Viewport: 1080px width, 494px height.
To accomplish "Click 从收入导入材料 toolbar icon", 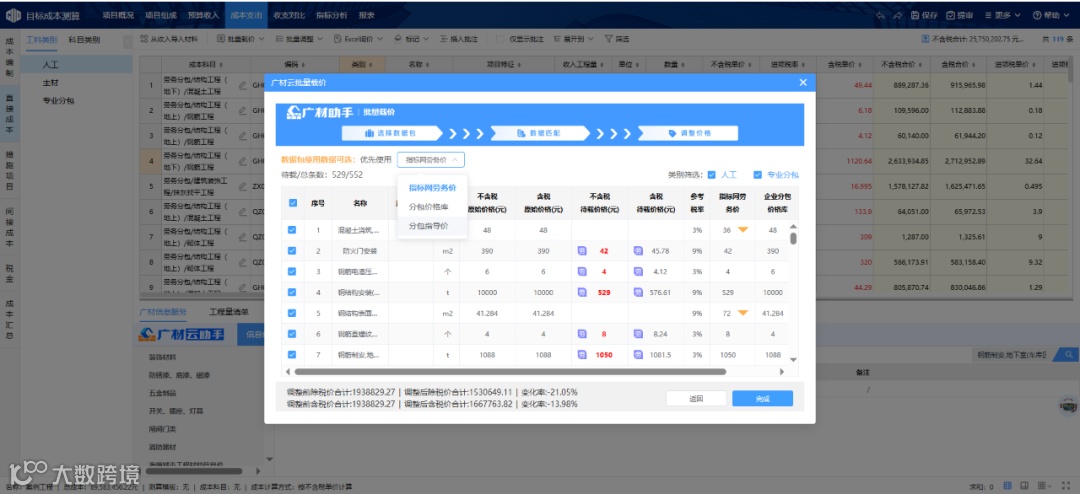I will point(143,39).
